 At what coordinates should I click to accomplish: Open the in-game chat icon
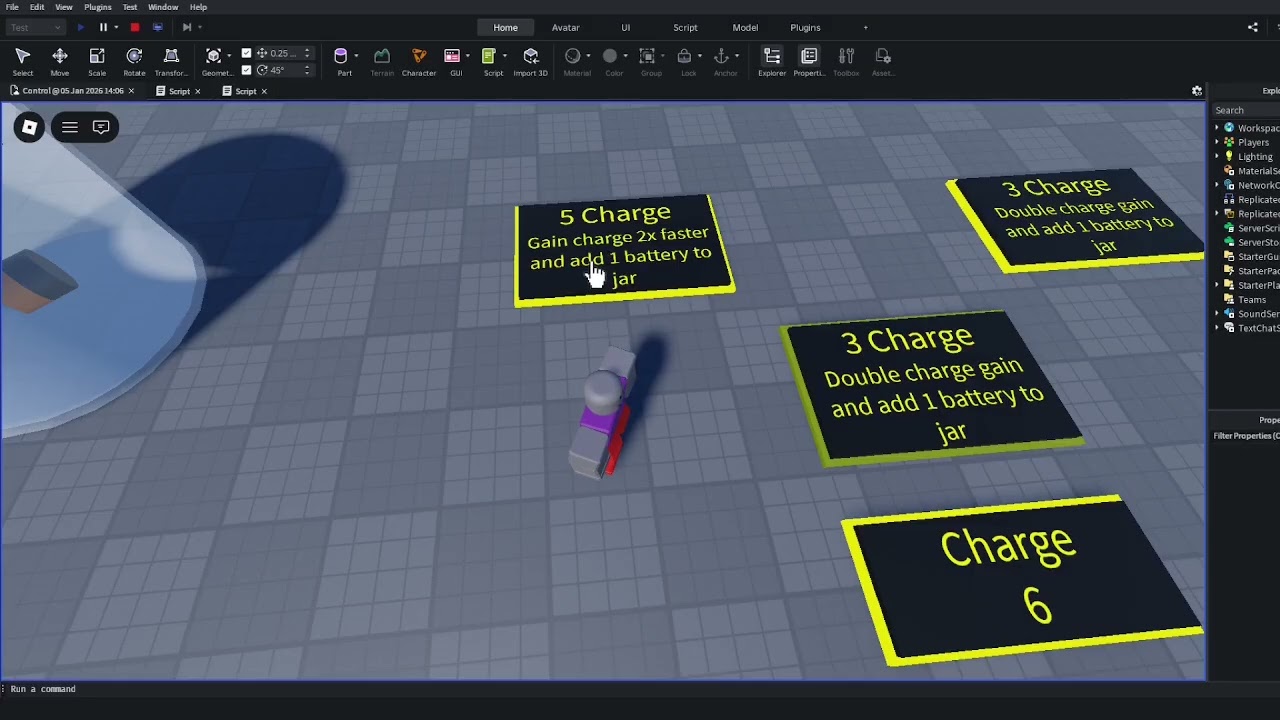point(101,127)
